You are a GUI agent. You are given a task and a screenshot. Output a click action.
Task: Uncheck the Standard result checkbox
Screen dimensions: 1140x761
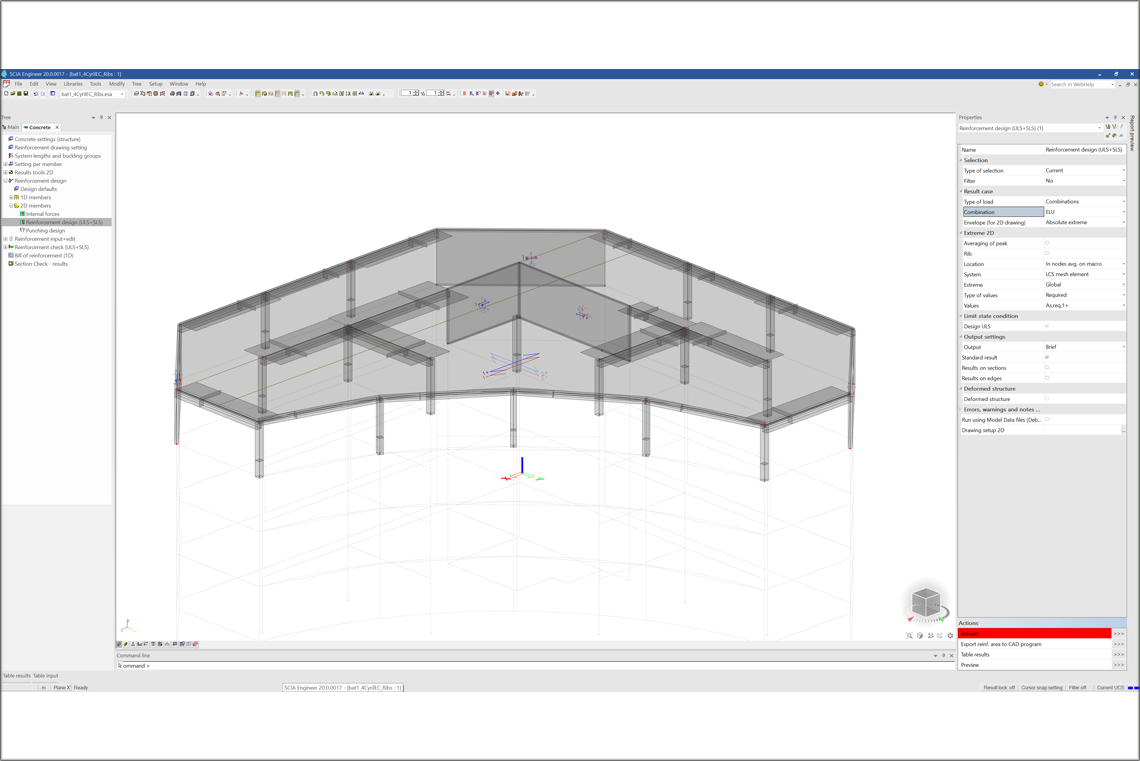pos(1047,358)
